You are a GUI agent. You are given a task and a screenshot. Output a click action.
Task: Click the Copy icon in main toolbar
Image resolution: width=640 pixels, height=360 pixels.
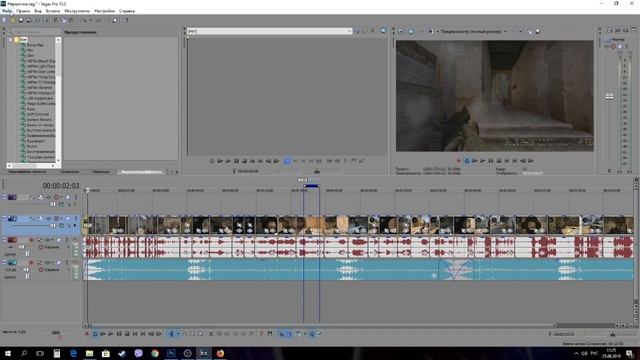pos(64,20)
